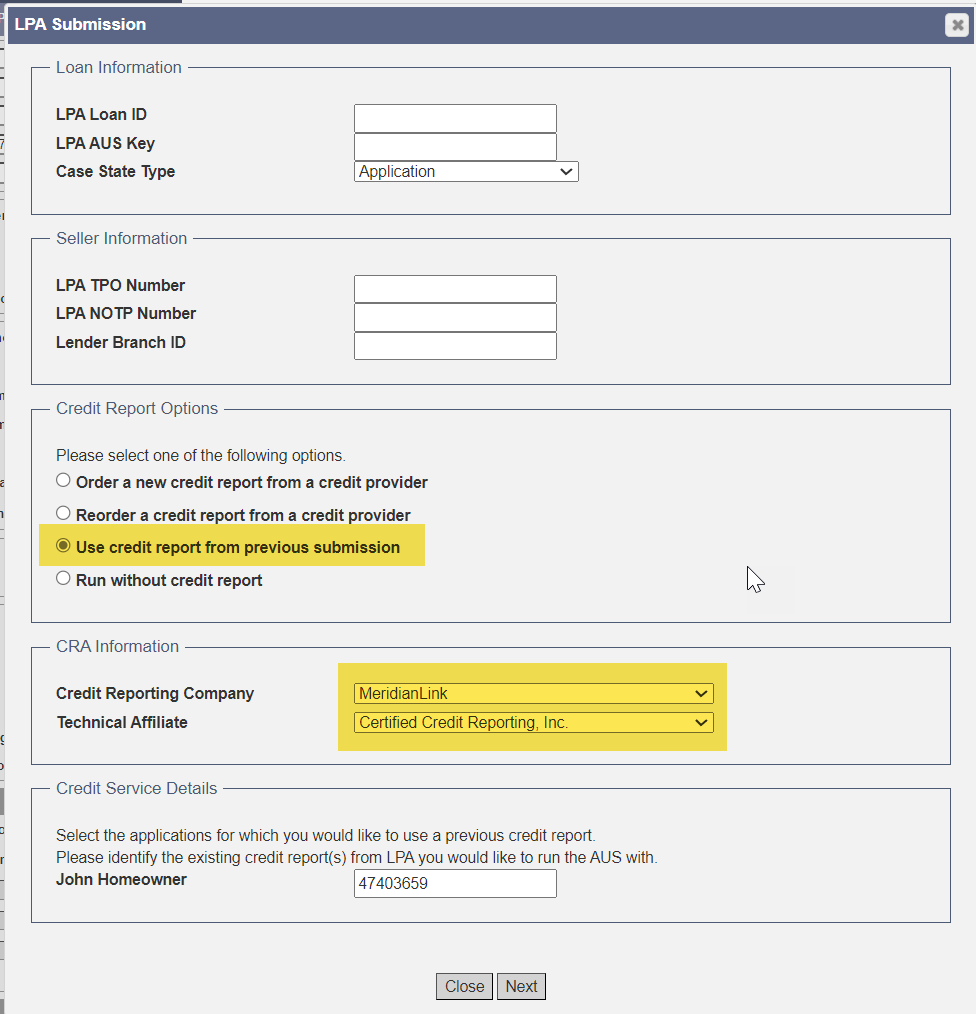Click the 'CRA Information' section heading
Viewport: 976px width, 1014px height.
pos(118,647)
